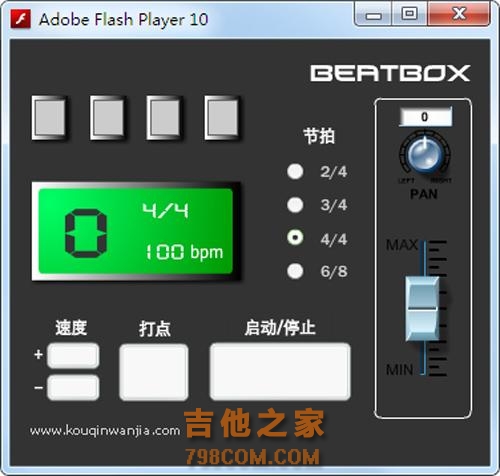The height and width of the screenshot is (476, 500).
Task: Minimize the Flash Player window
Action: point(373,15)
